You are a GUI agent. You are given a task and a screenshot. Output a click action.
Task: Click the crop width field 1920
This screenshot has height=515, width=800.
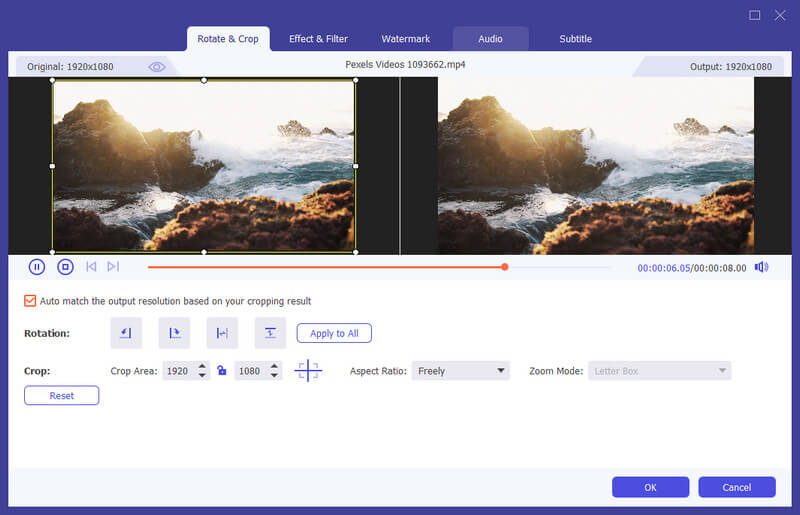click(180, 371)
